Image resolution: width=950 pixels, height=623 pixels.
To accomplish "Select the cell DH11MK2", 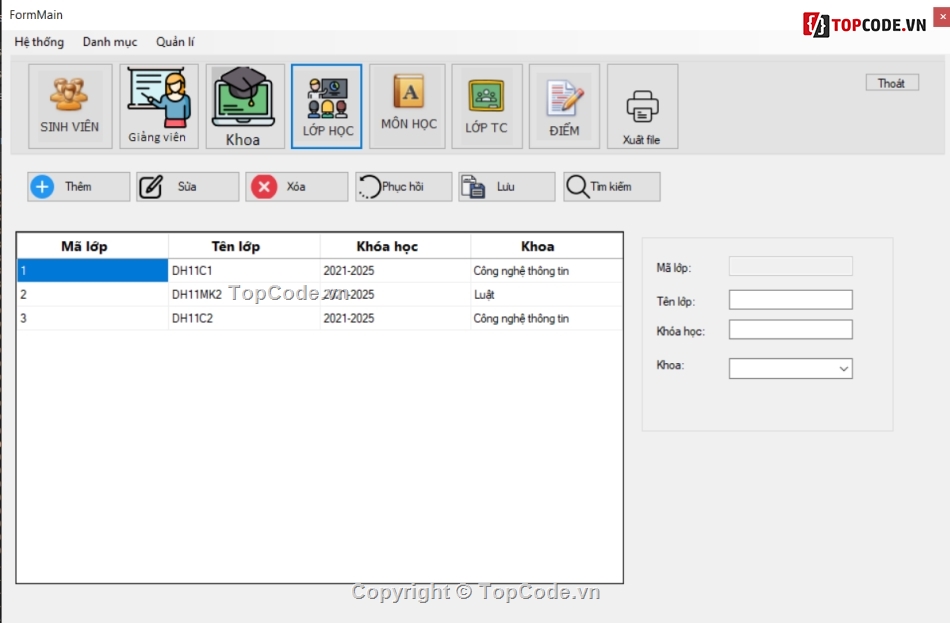I will coord(244,295).
